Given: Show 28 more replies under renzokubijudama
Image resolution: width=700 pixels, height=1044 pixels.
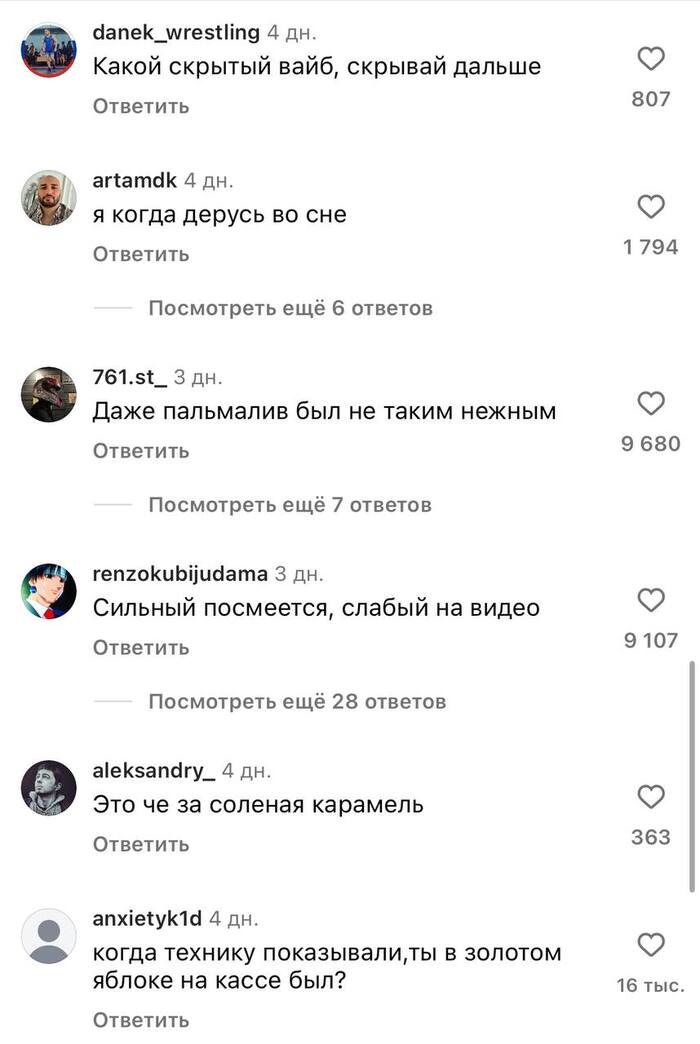Looking at the screenshot, I should pyautogui.click(x=297, y=701).
